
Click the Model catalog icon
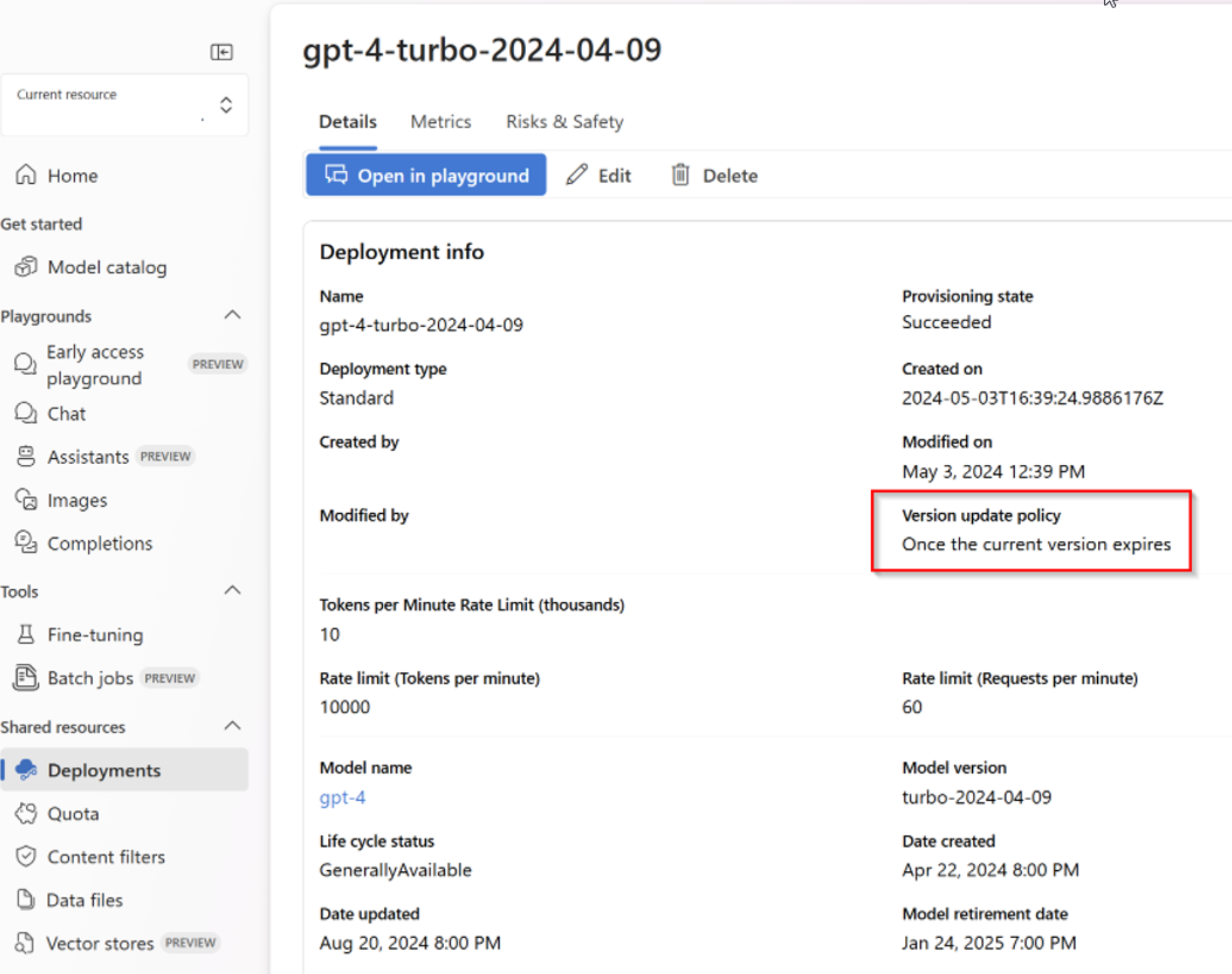[x=26, y=266]
